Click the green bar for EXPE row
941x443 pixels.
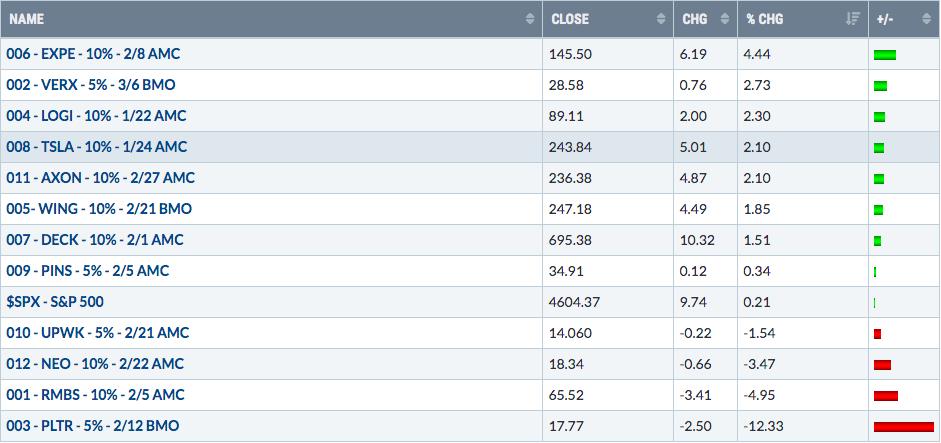click(x=885, y=55)
